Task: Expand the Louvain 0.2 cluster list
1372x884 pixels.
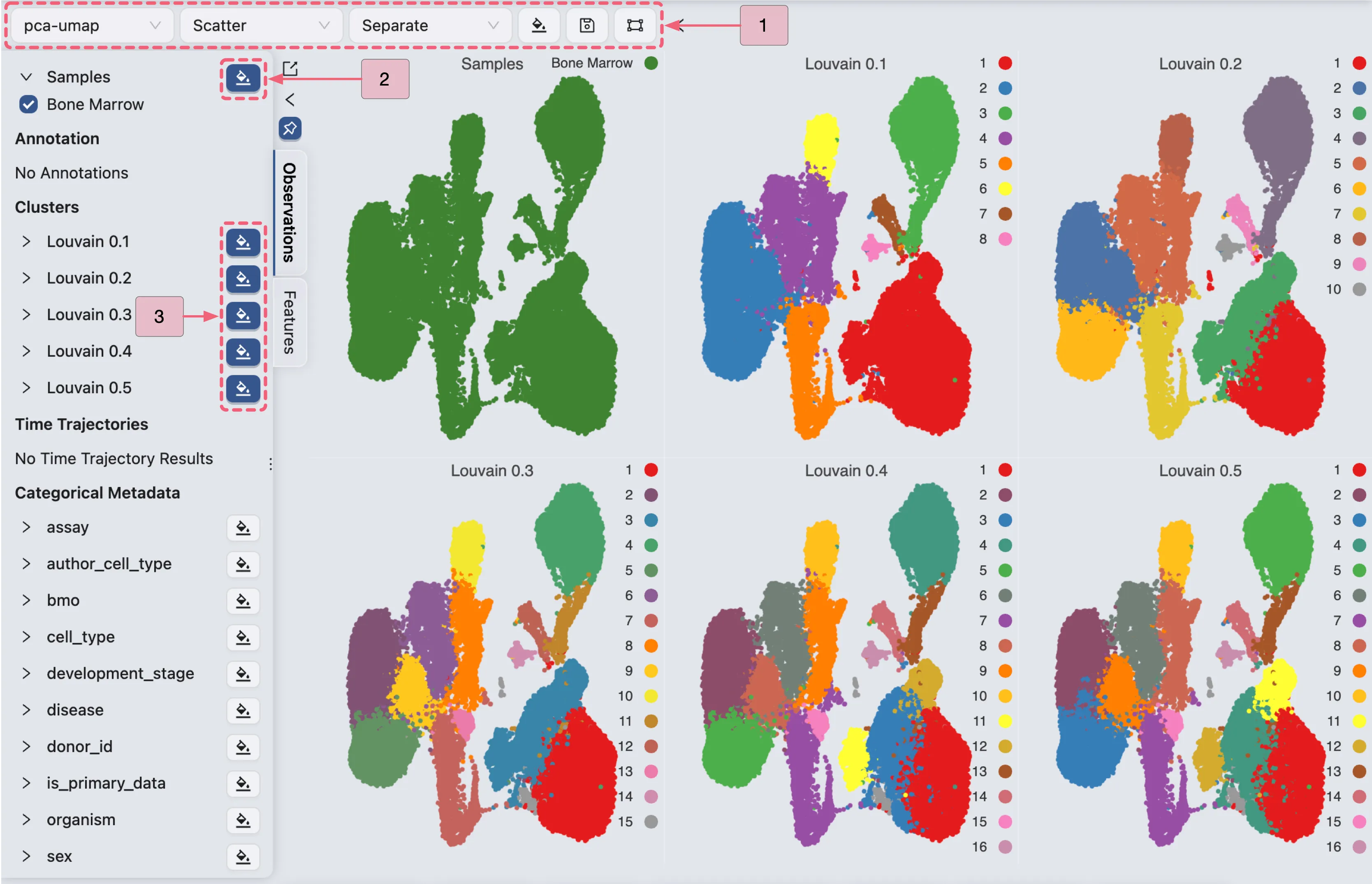Action: point(26,278)
